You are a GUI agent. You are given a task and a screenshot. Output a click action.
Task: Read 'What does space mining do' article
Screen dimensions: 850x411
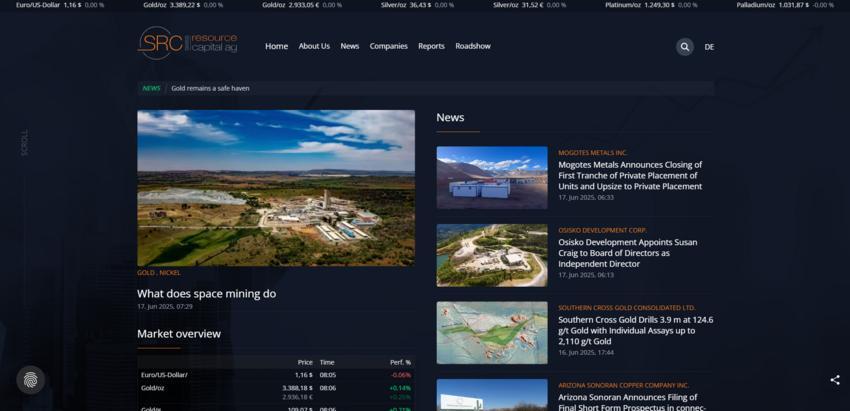click(x=206, y=294)
